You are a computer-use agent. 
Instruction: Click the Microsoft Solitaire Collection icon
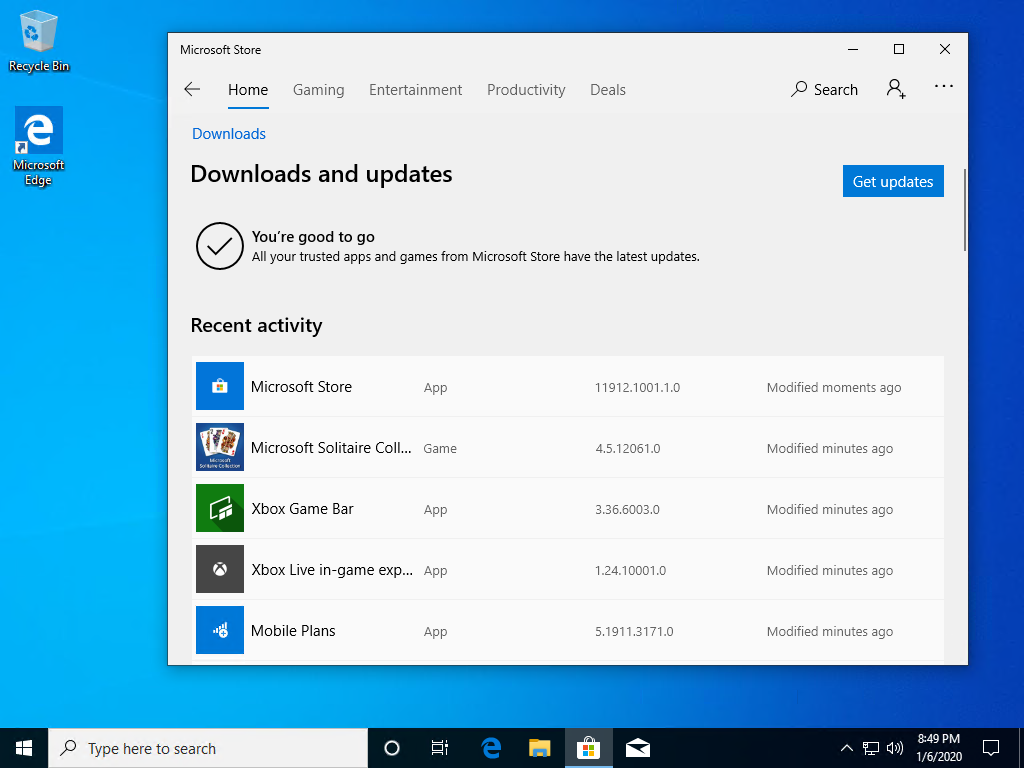click(220, 447)
